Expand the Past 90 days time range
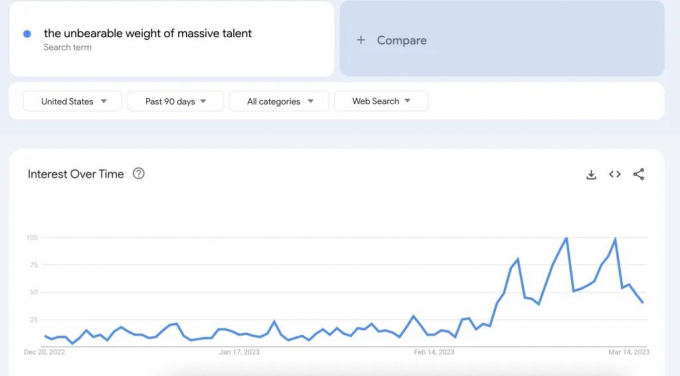Screen dimensions: 680x376 175,101
